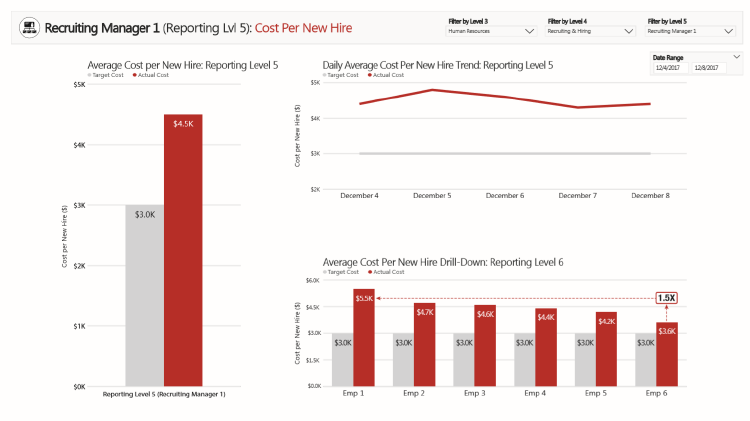Open the Filter by Level 4 dropdown

[x=590, y=31]
